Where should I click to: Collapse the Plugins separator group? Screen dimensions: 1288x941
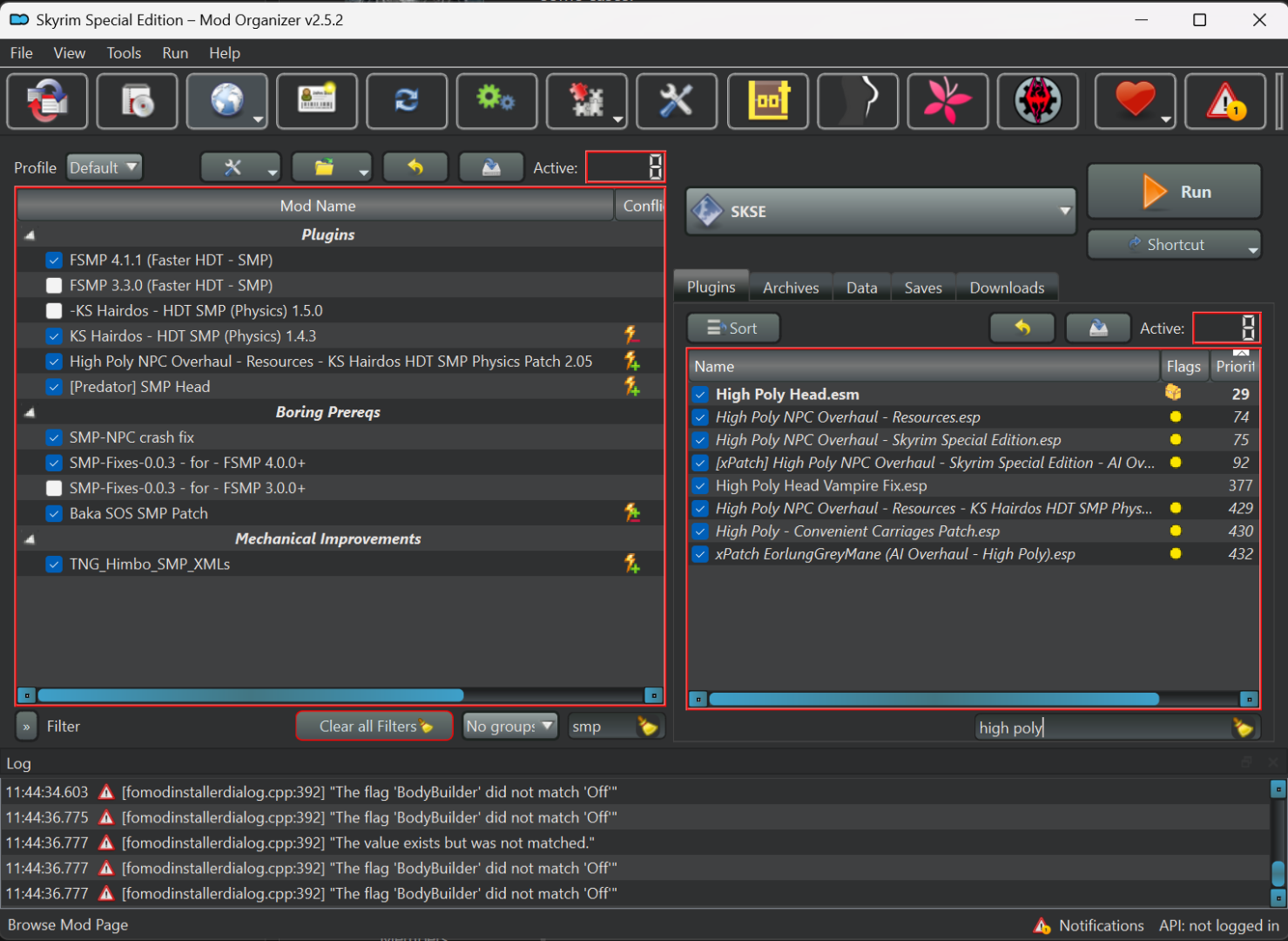30,234
